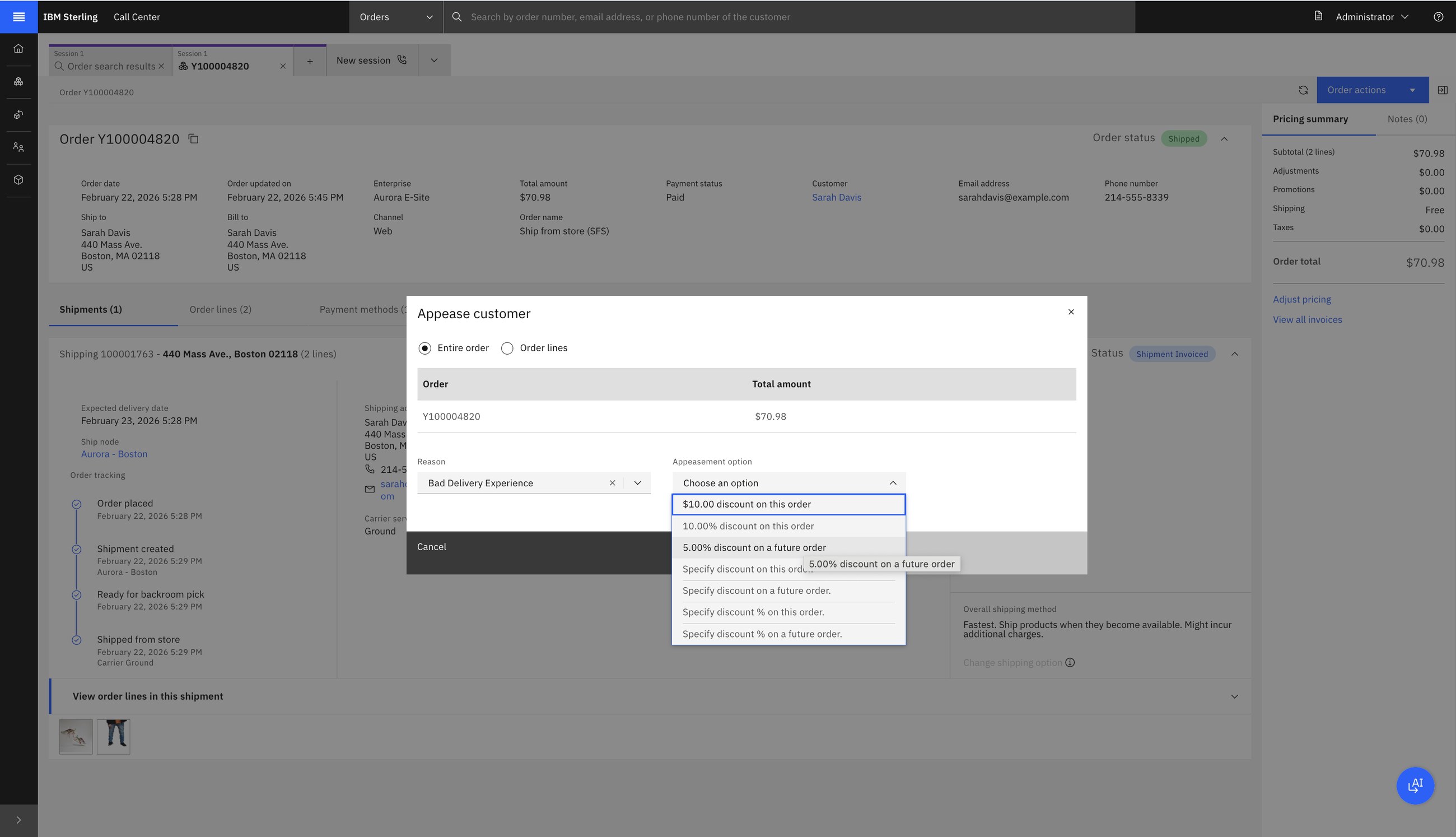Select the Order lines radio button
This screenshot has width=1456, height=837.
pyautogui.click(x=507, y=348)
